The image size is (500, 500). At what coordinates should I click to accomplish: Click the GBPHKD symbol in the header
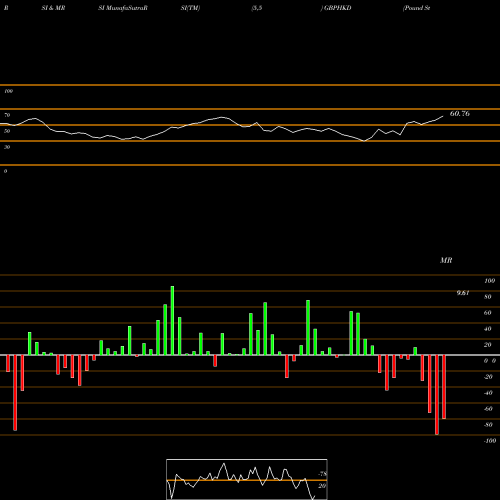338,8
